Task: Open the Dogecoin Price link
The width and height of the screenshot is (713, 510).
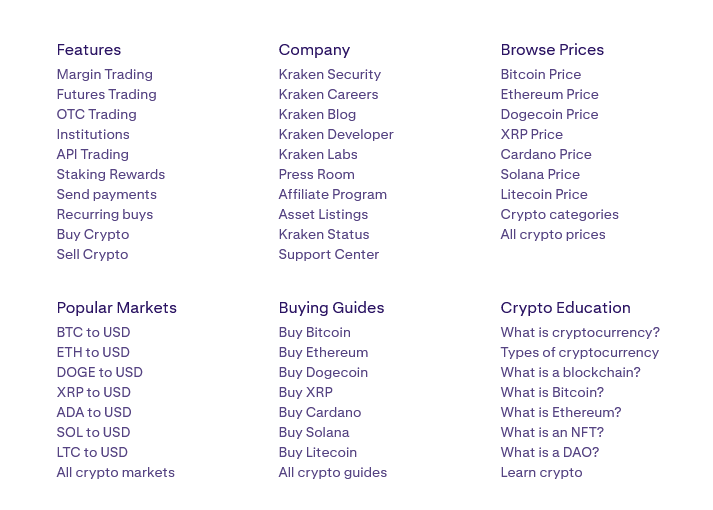Action: pos(549,114)
